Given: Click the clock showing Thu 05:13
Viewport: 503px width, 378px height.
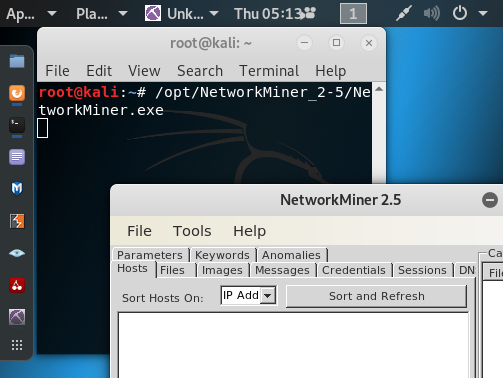Looking at the screenshot, I should tap(268, 14).
